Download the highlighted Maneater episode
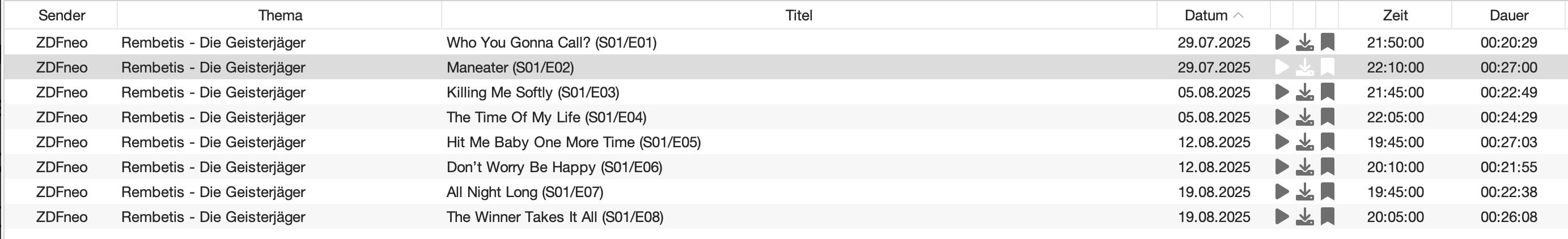1568x239 pixels. (x=1304, y=67)
